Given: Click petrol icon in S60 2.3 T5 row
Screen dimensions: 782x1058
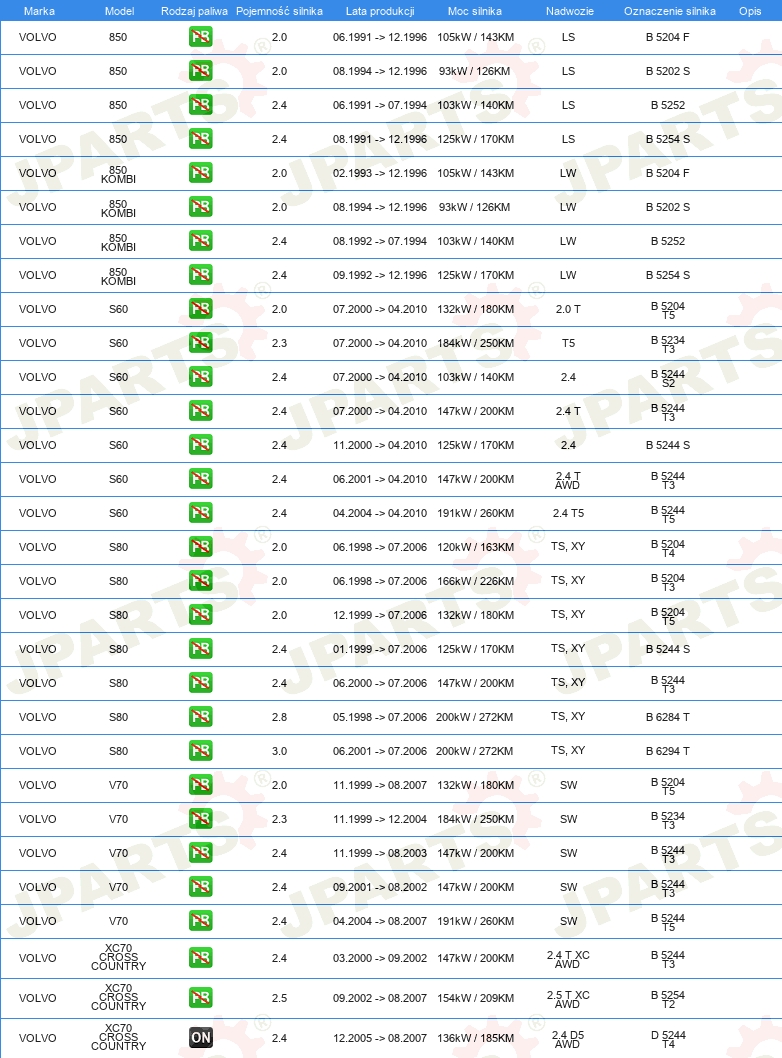Looking at the screenshot, I should tap(200, 343).
